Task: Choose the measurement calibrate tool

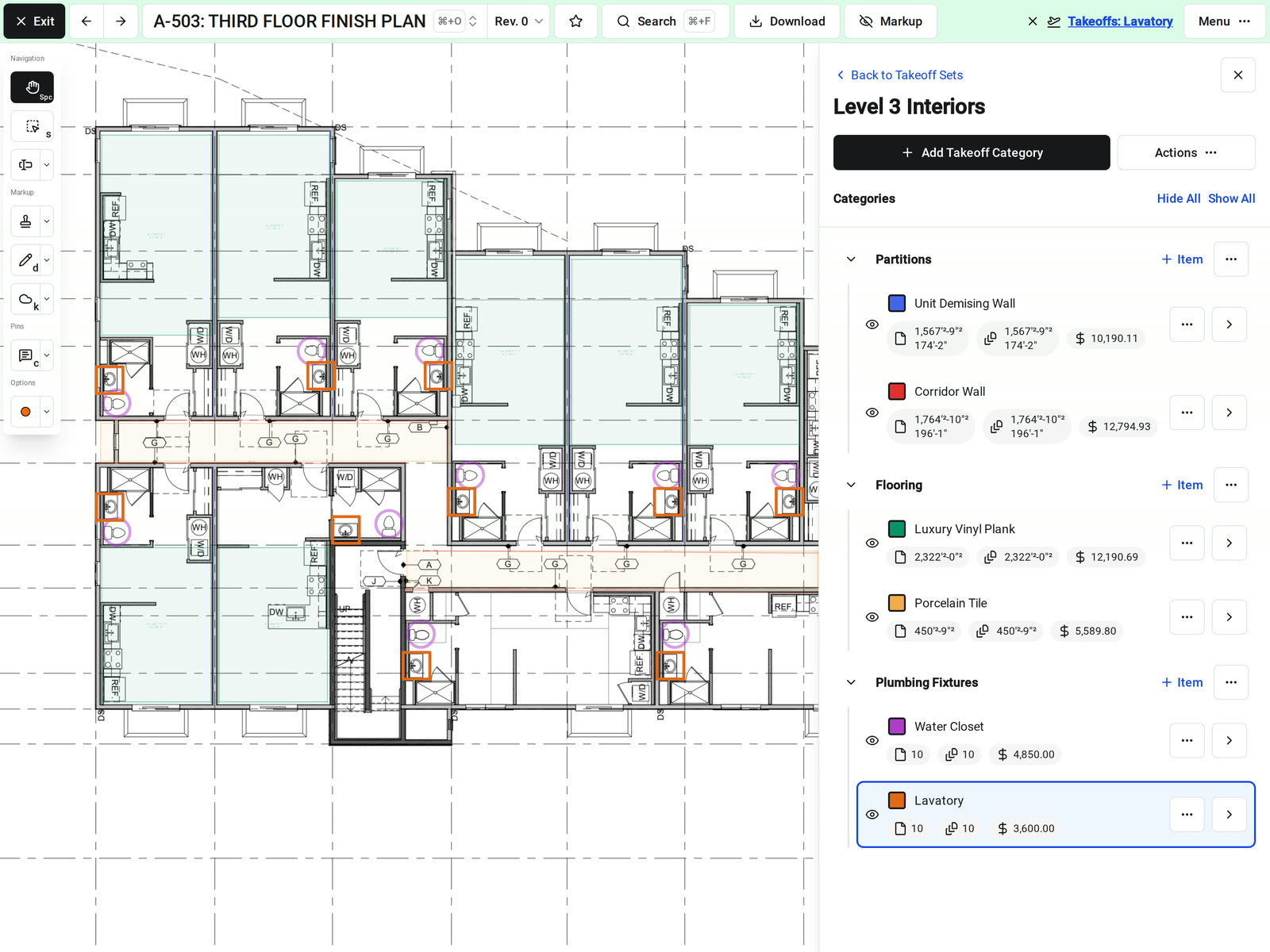Action: coord(25,165)
